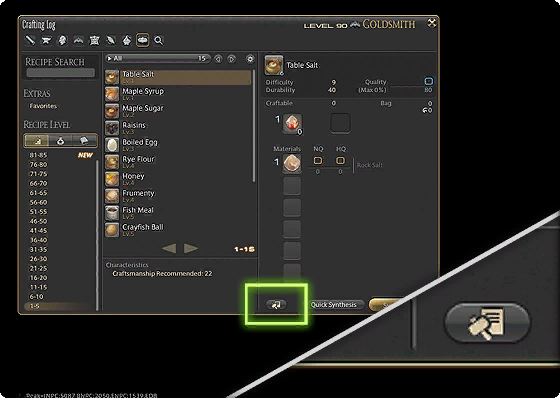This screenshot has width=560, height=400.
Task: Select the Carpenter saw class icon
Action: (30, 40)
